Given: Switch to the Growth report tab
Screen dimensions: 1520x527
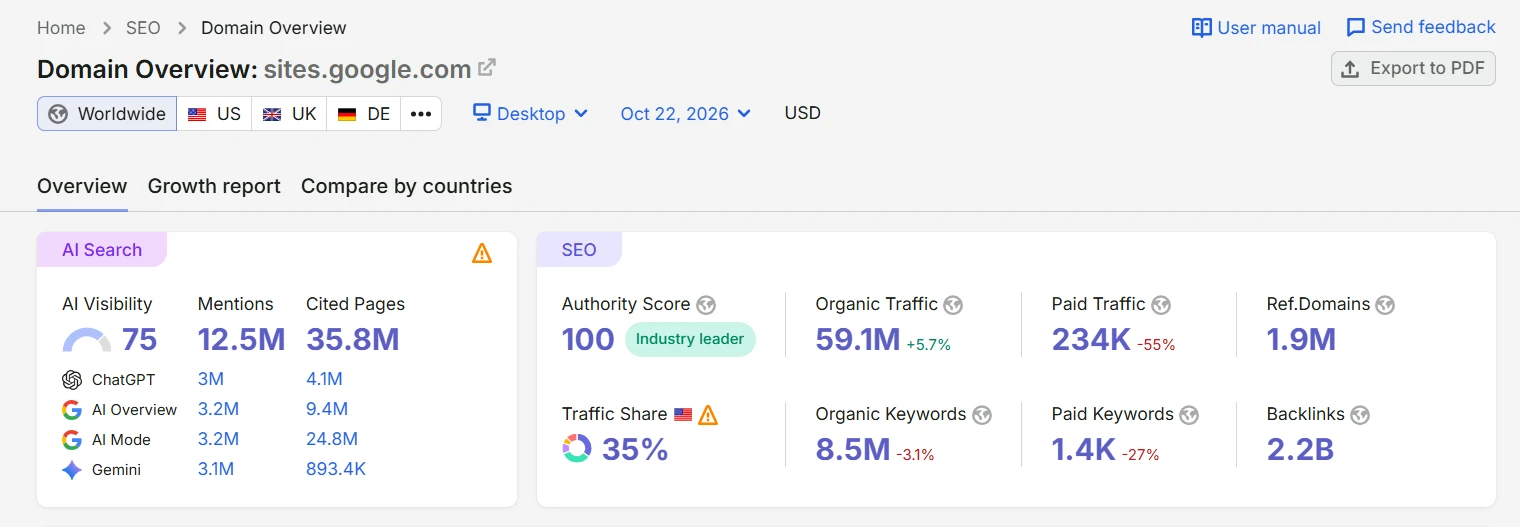Looking at the screenshot, I should click(x=214, y=186).
